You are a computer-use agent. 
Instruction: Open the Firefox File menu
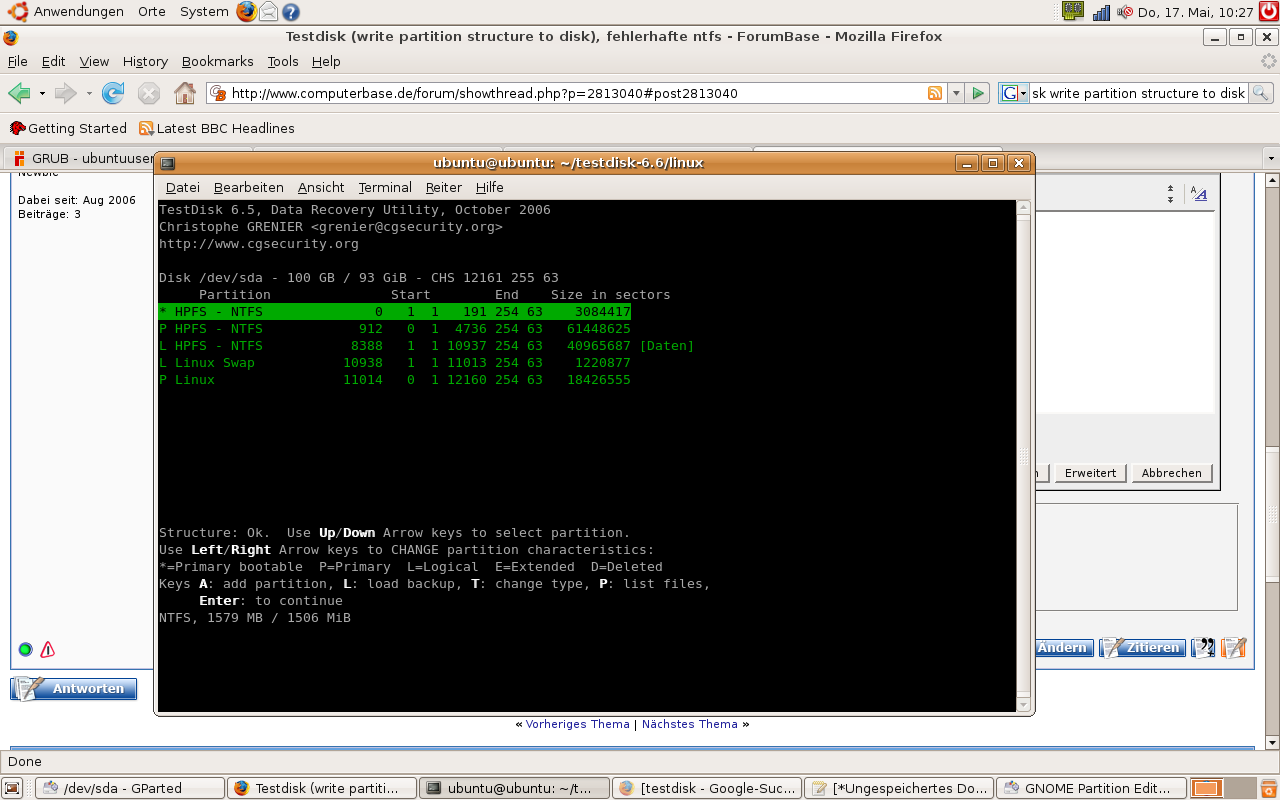(x=17, y=61)
